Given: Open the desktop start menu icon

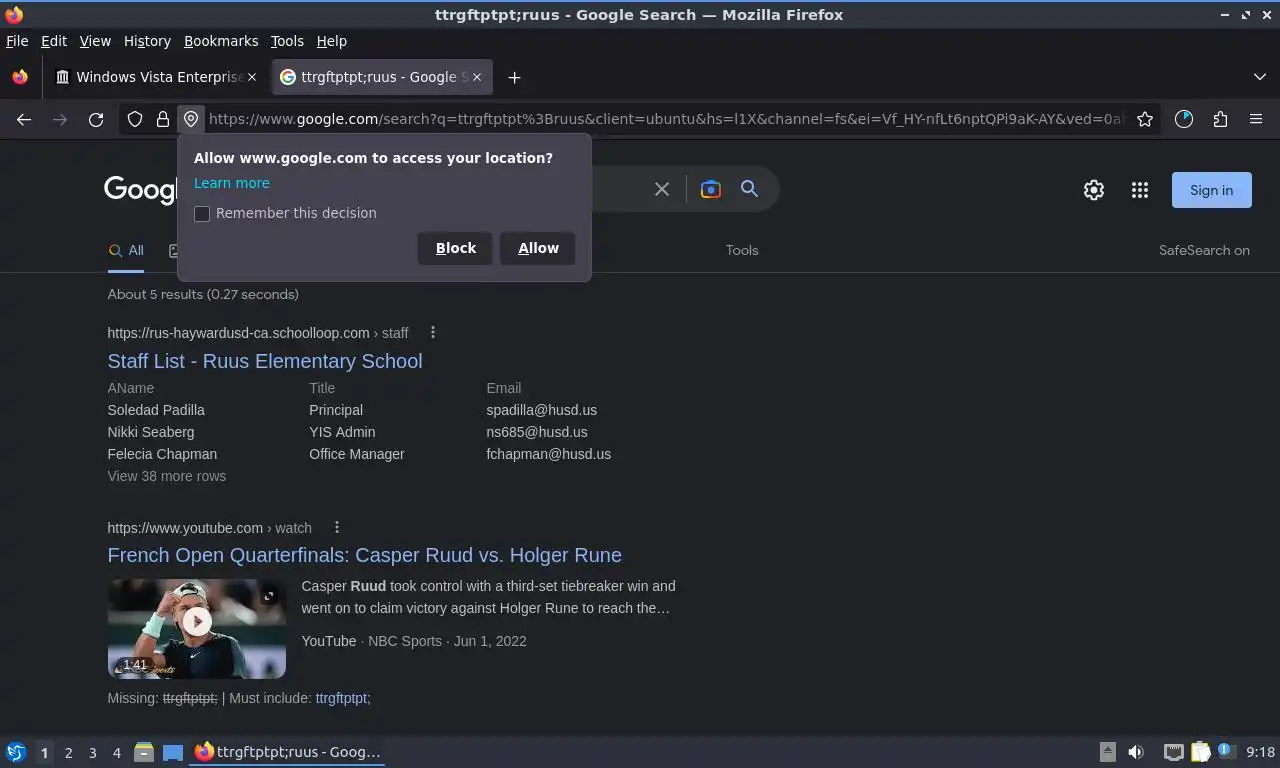Looking at the screenshot, I should pyautogui.click(x=16, y=752).
